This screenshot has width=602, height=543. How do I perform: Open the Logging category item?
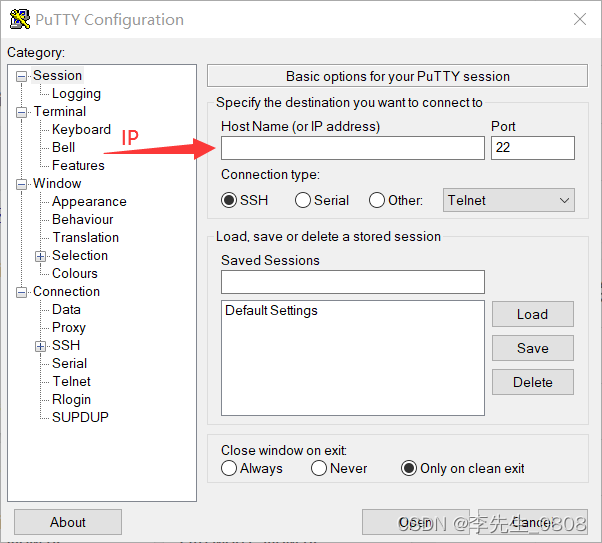[x=76, y=93]
